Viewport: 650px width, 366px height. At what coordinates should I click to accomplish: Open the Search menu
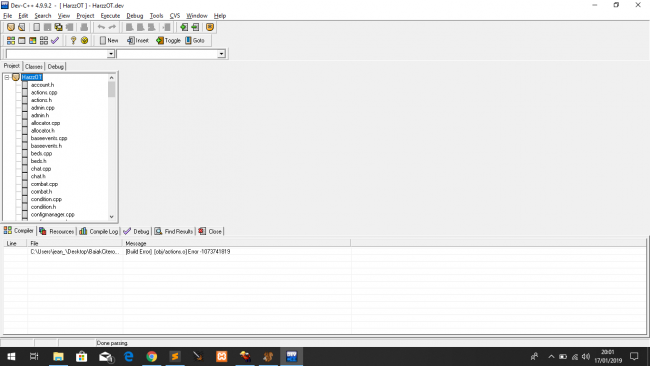43,16
